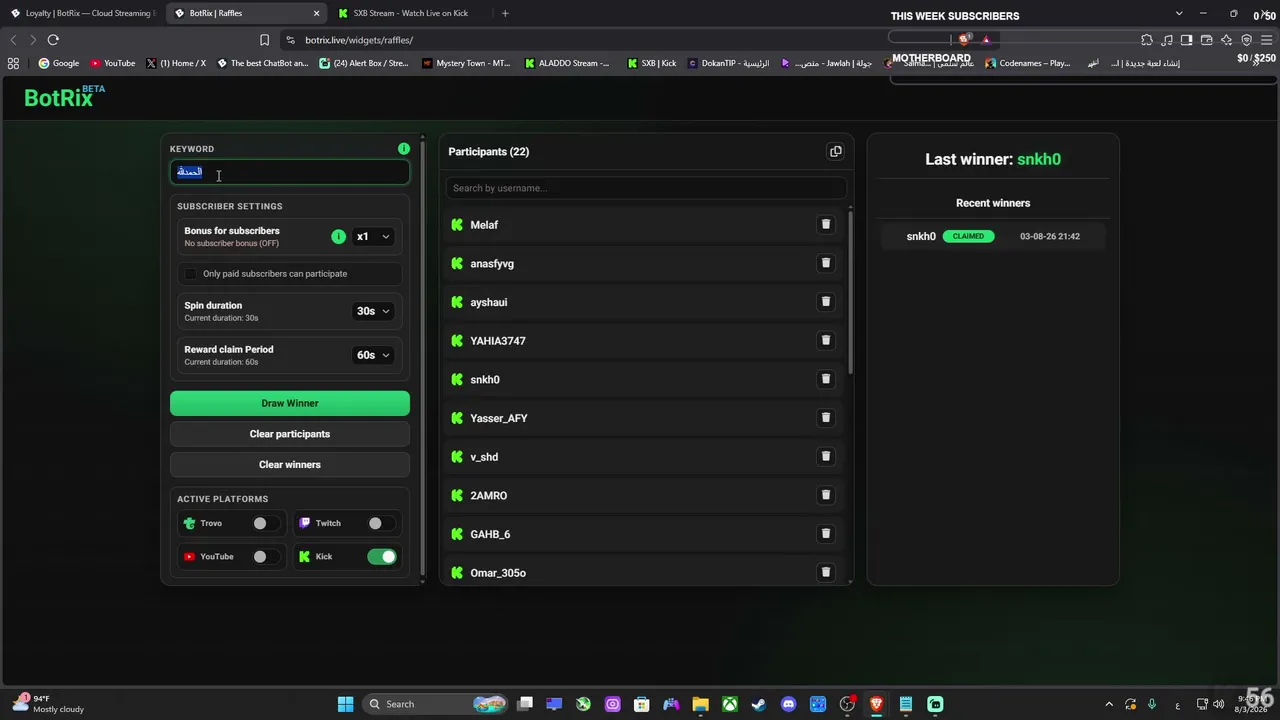
Task: Copy the participants list with copy icon
Action: (x=836, y=152)
